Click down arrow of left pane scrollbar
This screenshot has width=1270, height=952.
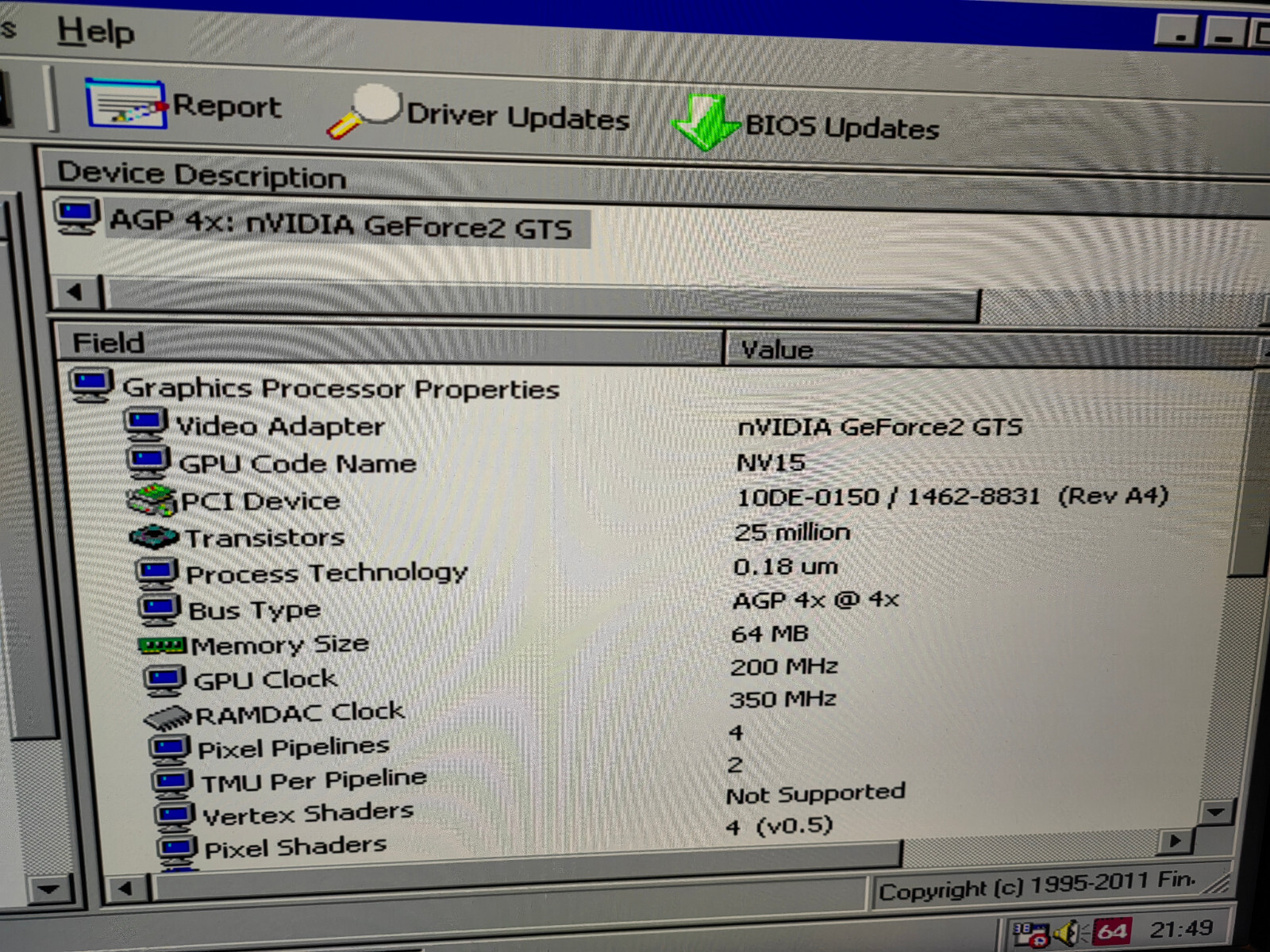[x=48, y=889]
